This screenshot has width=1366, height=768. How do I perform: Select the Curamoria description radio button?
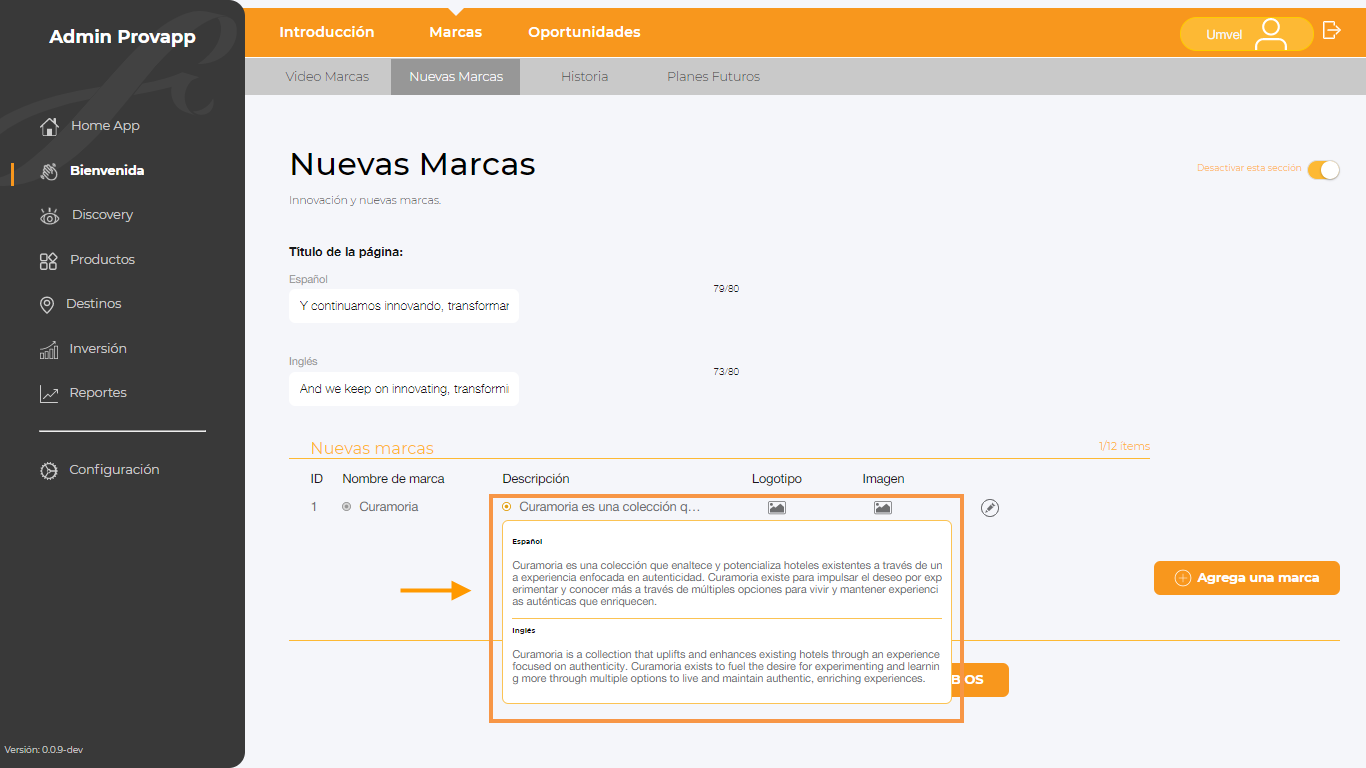pyautogui.click(x=507, y=507)
